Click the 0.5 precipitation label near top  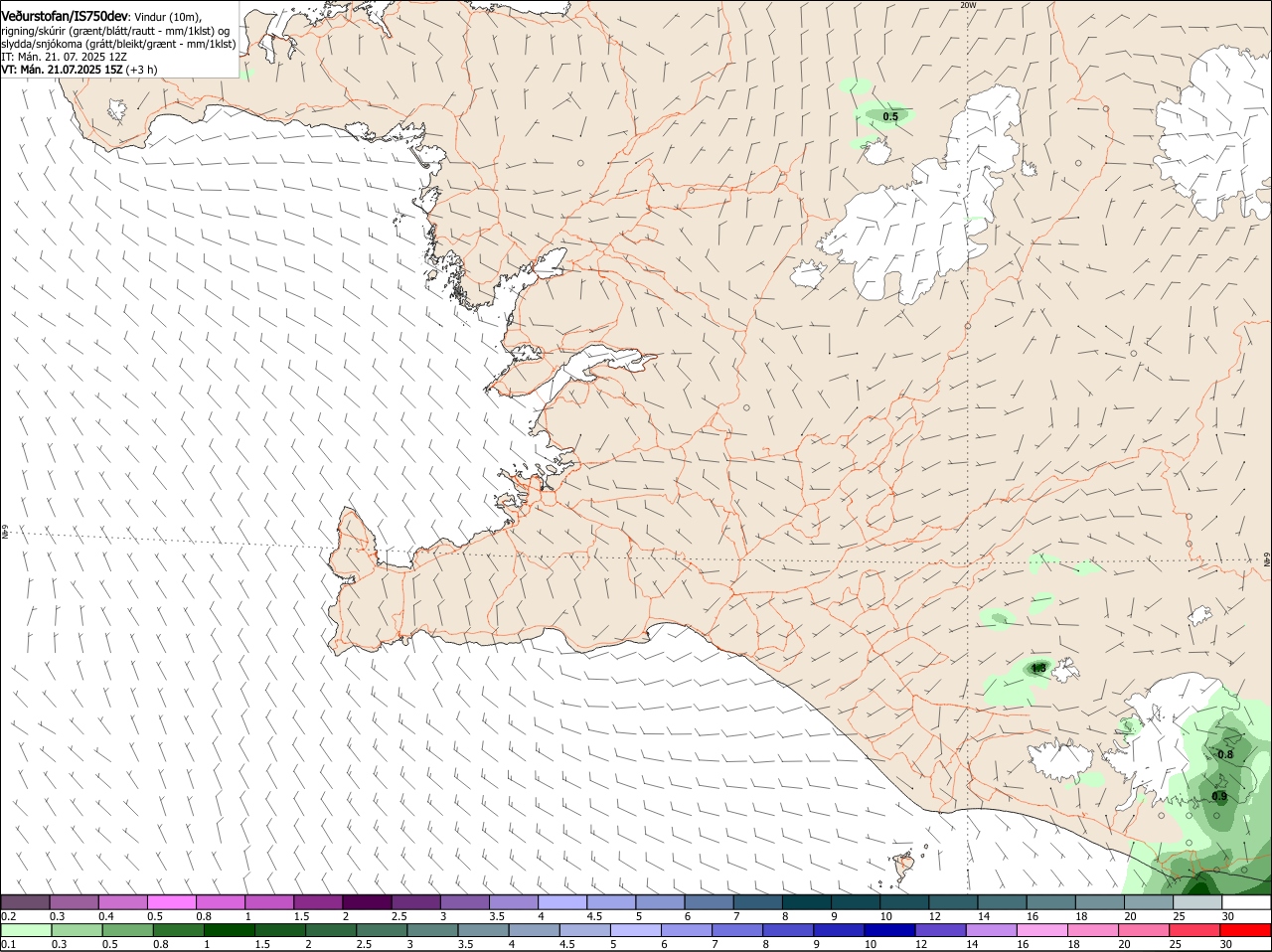[x=890, y=117]
